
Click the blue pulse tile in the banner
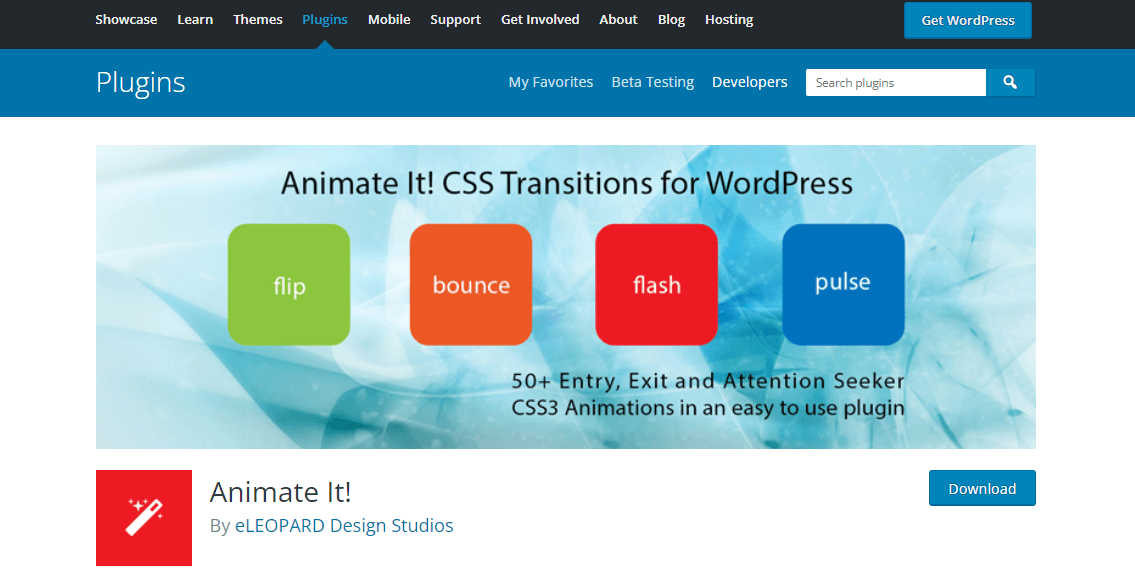coord(843,284)
